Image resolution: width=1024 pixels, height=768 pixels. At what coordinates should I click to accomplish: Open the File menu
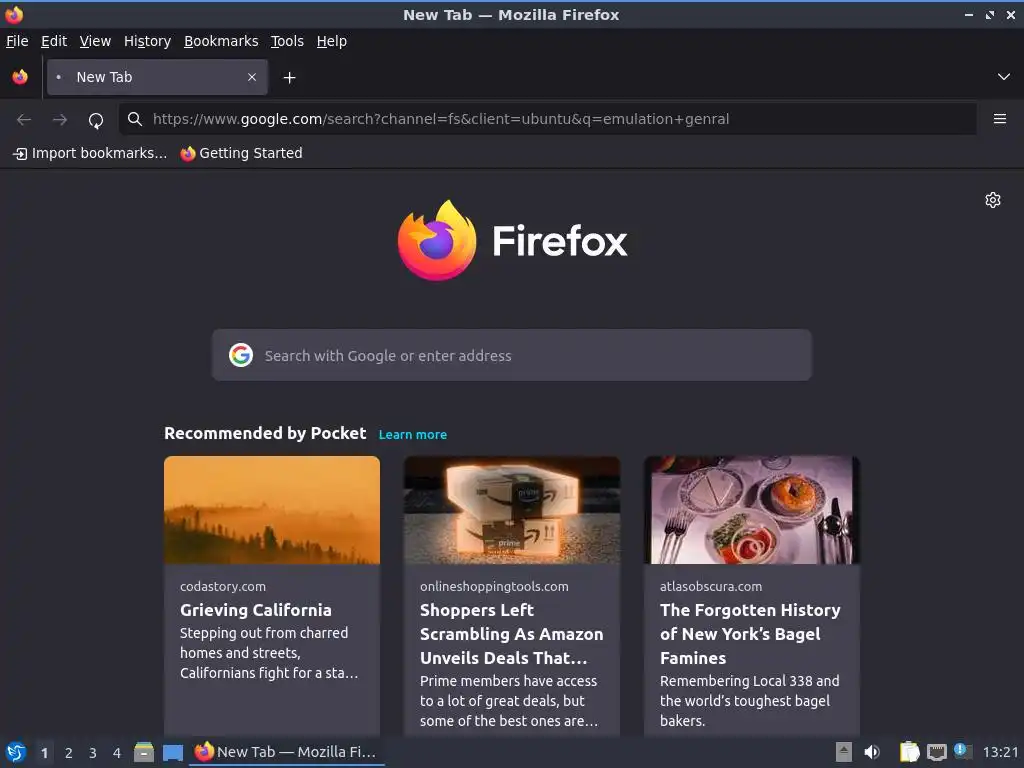(17, 41)
